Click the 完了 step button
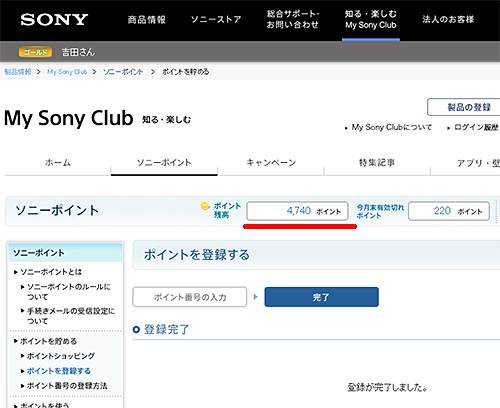 pos(321,297)
